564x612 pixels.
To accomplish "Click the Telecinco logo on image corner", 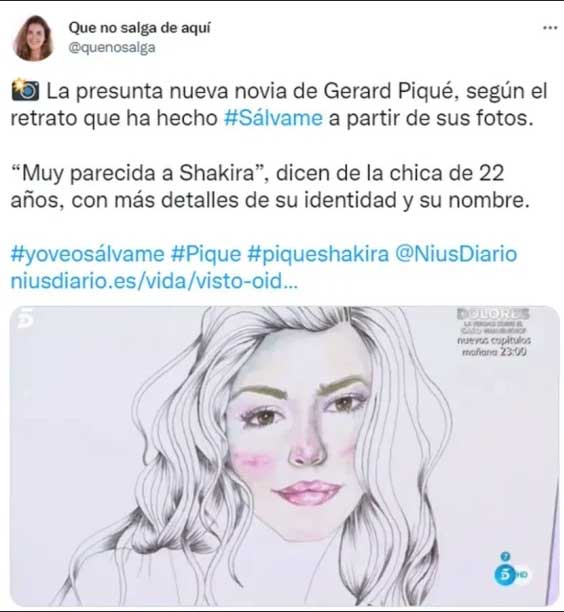I will [x=25, y=319].
